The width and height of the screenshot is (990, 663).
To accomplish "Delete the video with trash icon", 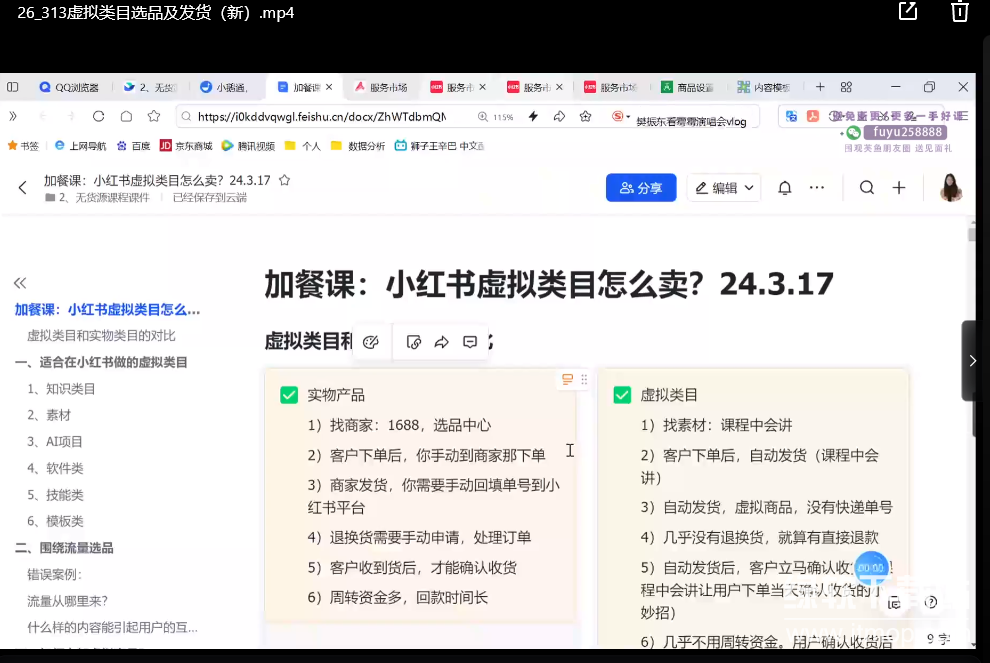I will coord(960,11).
